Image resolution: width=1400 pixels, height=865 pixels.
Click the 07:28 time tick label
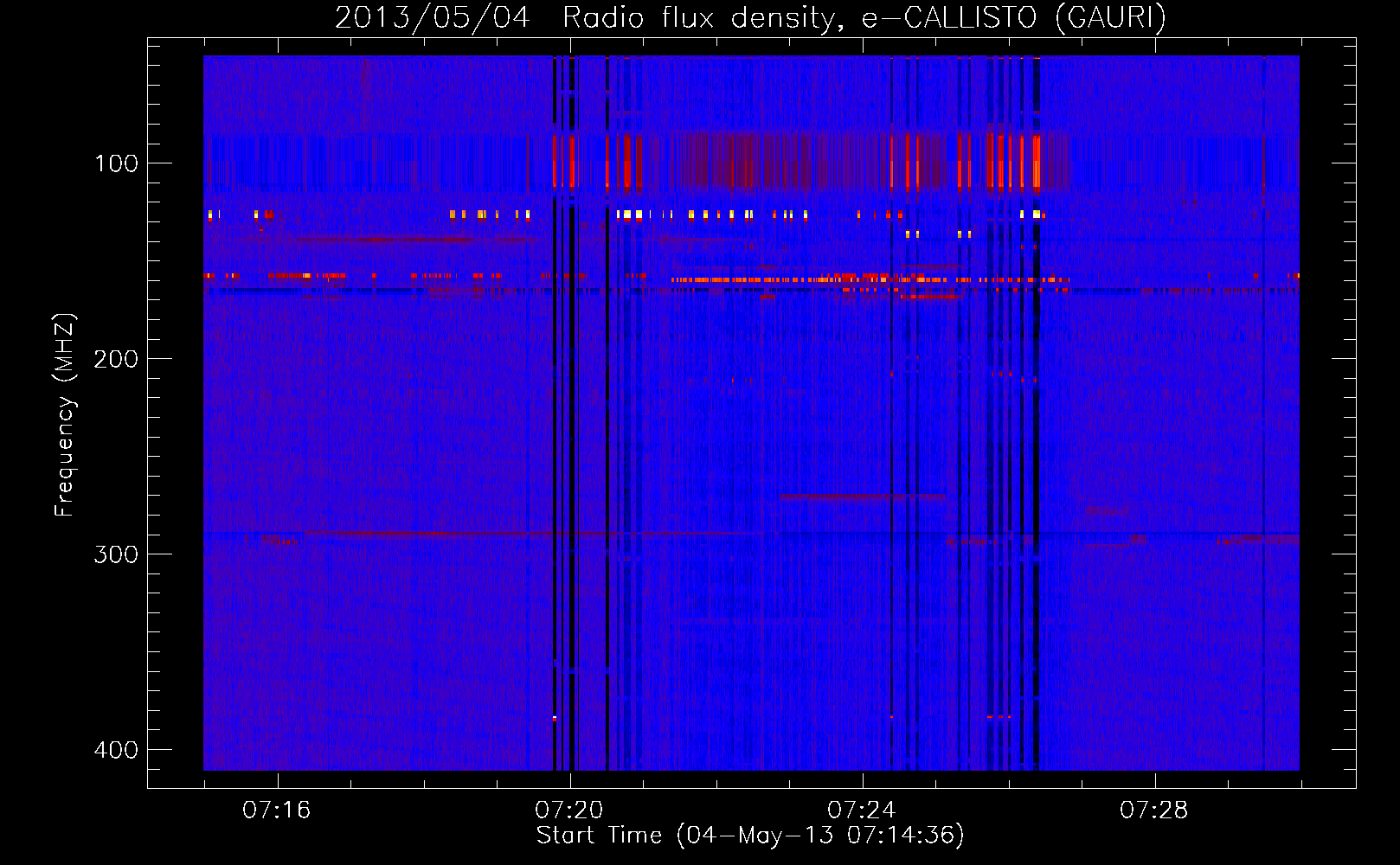click(x=1154, y=811)
